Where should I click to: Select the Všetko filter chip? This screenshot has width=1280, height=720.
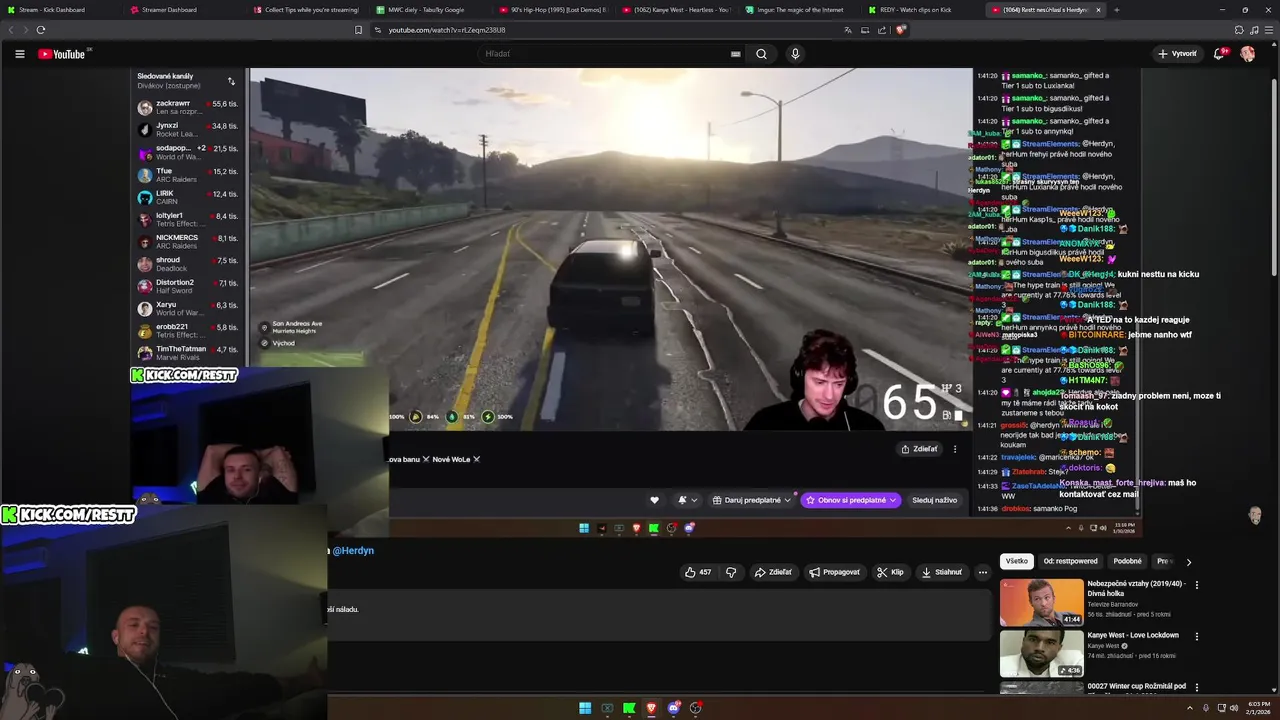click(1017, 562)
